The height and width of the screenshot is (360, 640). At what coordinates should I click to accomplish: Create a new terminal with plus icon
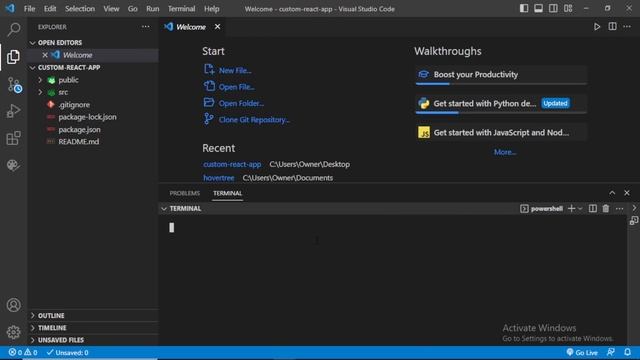tap(571, 209)
